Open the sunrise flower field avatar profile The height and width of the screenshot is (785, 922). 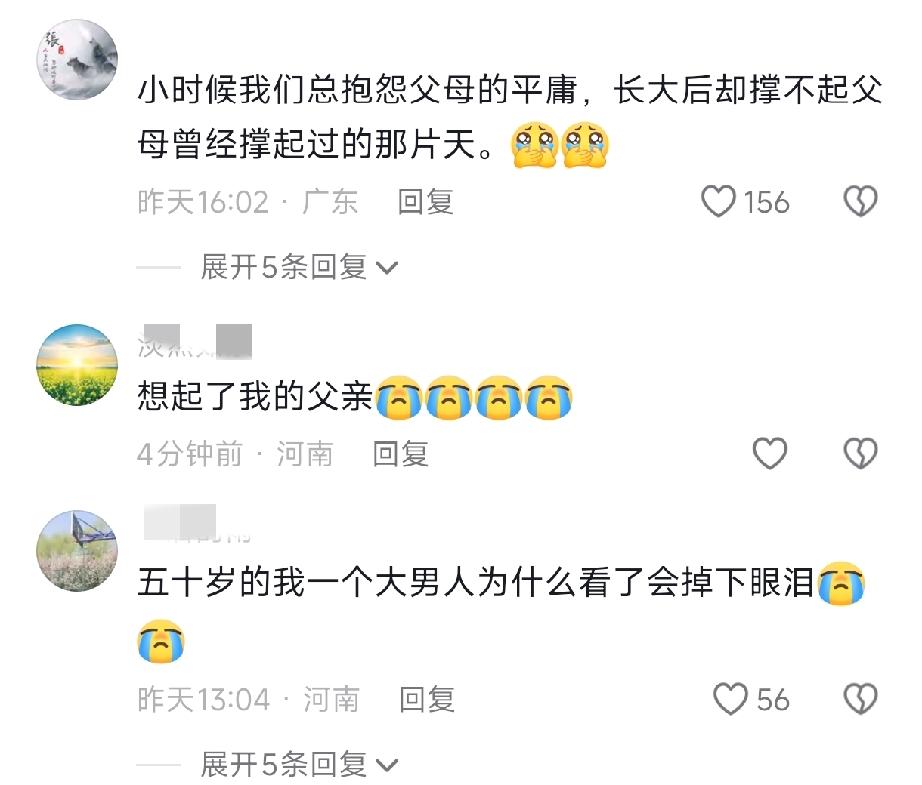pyautogui.click(x=77, y=365)
